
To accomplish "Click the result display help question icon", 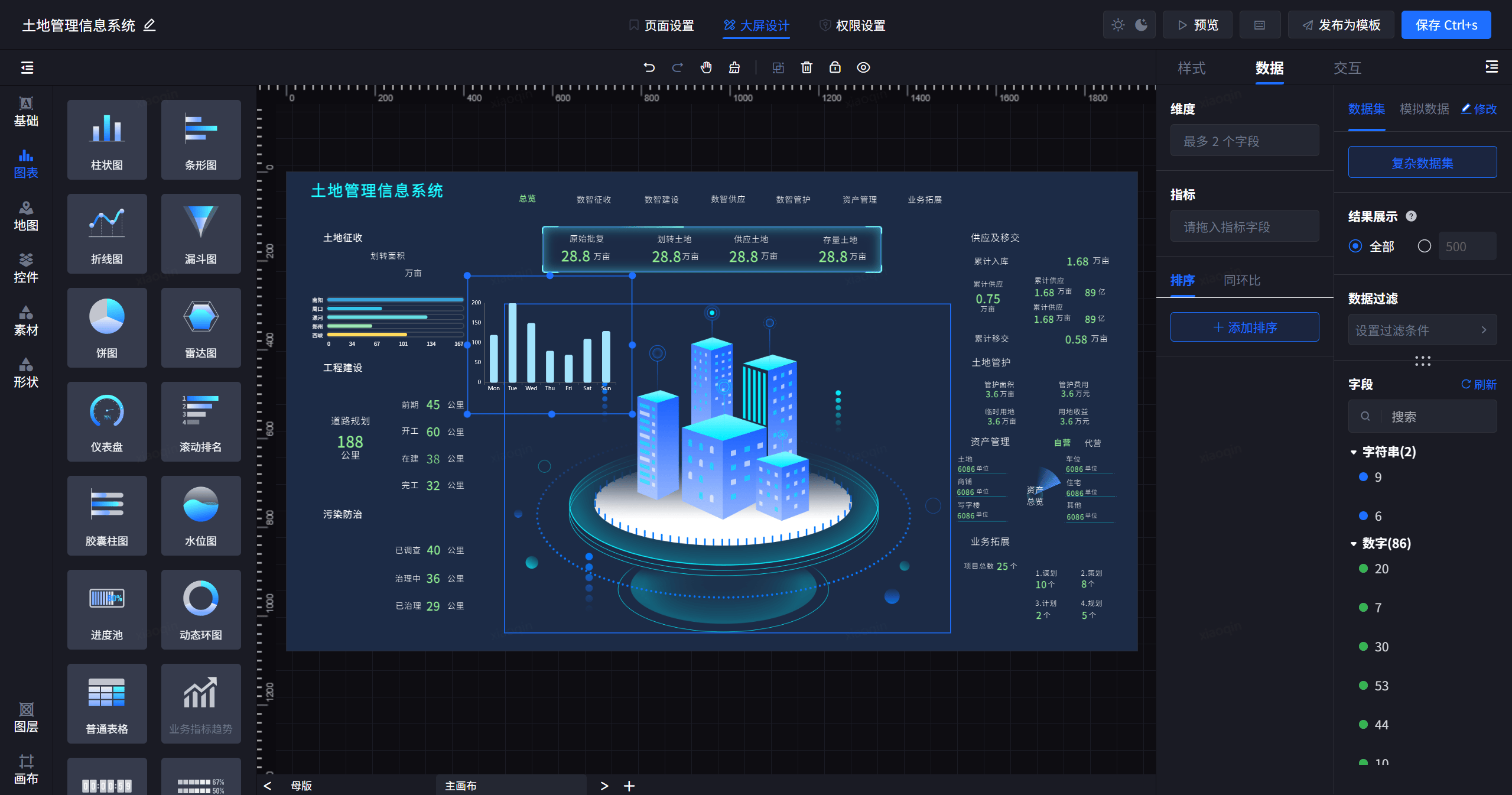I will [1412, 216].
